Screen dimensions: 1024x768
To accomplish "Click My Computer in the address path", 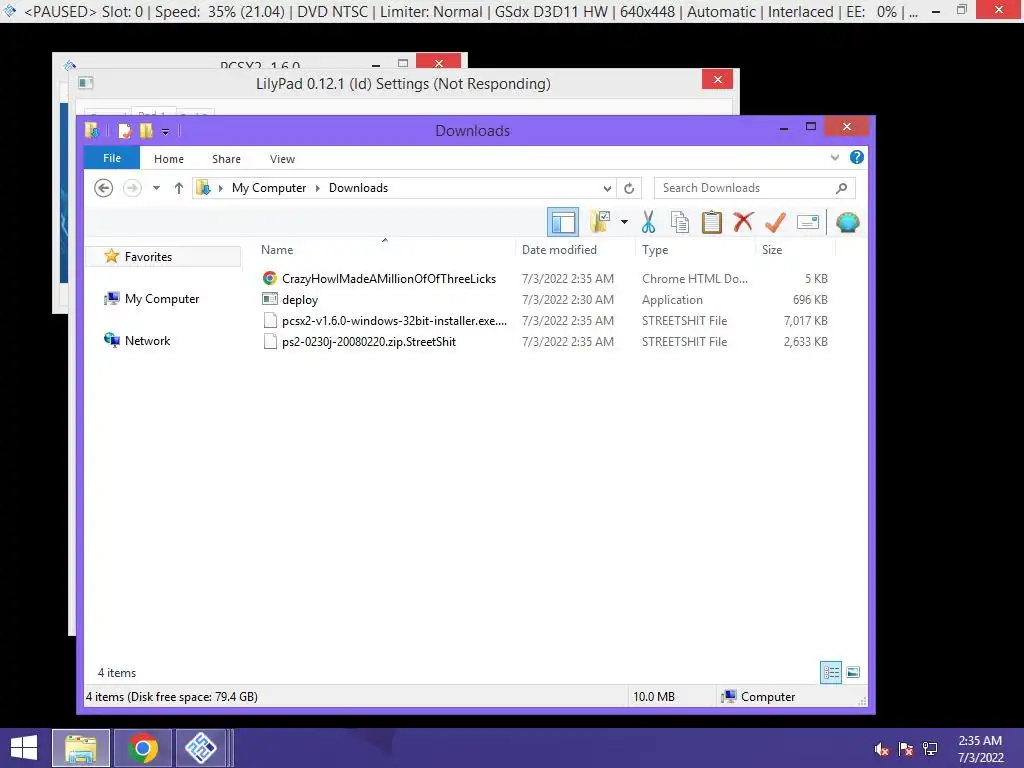I will [x=268, y=188].
